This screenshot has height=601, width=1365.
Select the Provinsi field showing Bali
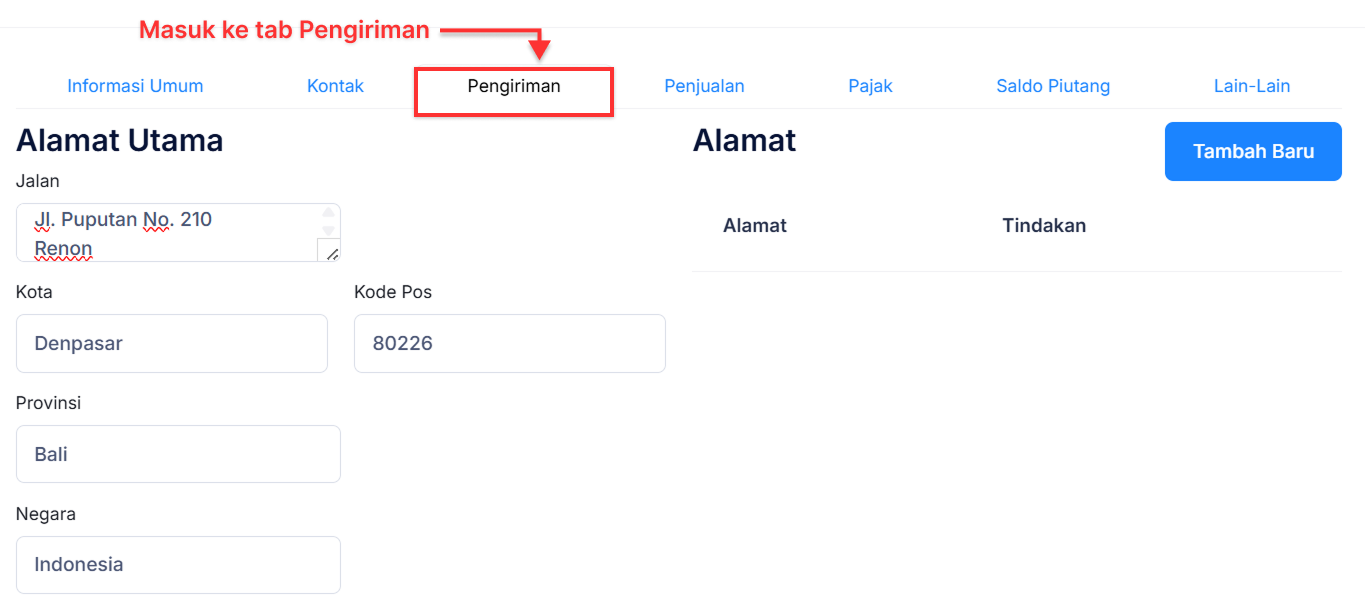pyautogui.click(x=178, y=453)
